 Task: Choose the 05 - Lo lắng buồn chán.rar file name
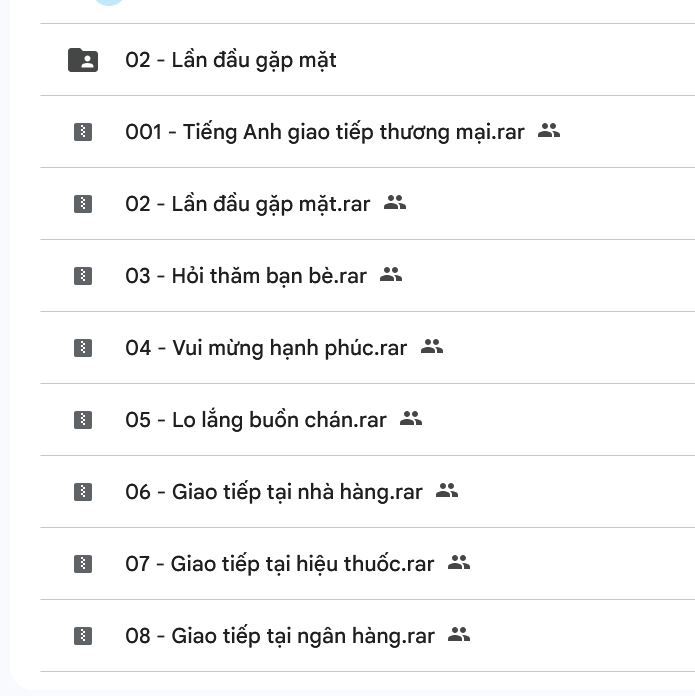point(255,420)
